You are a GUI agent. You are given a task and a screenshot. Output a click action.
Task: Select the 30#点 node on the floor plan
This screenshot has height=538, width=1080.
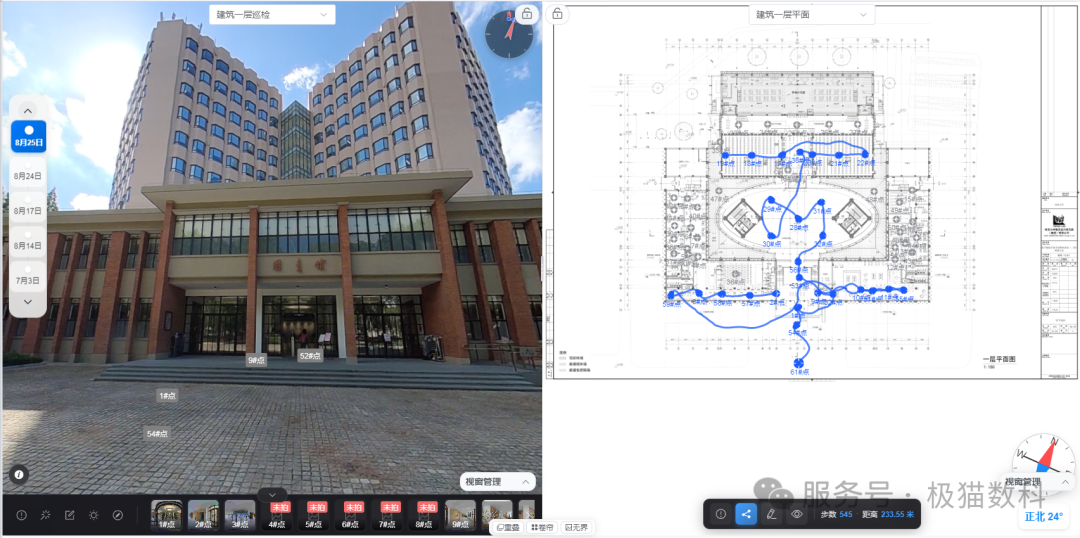coord(771,236)
